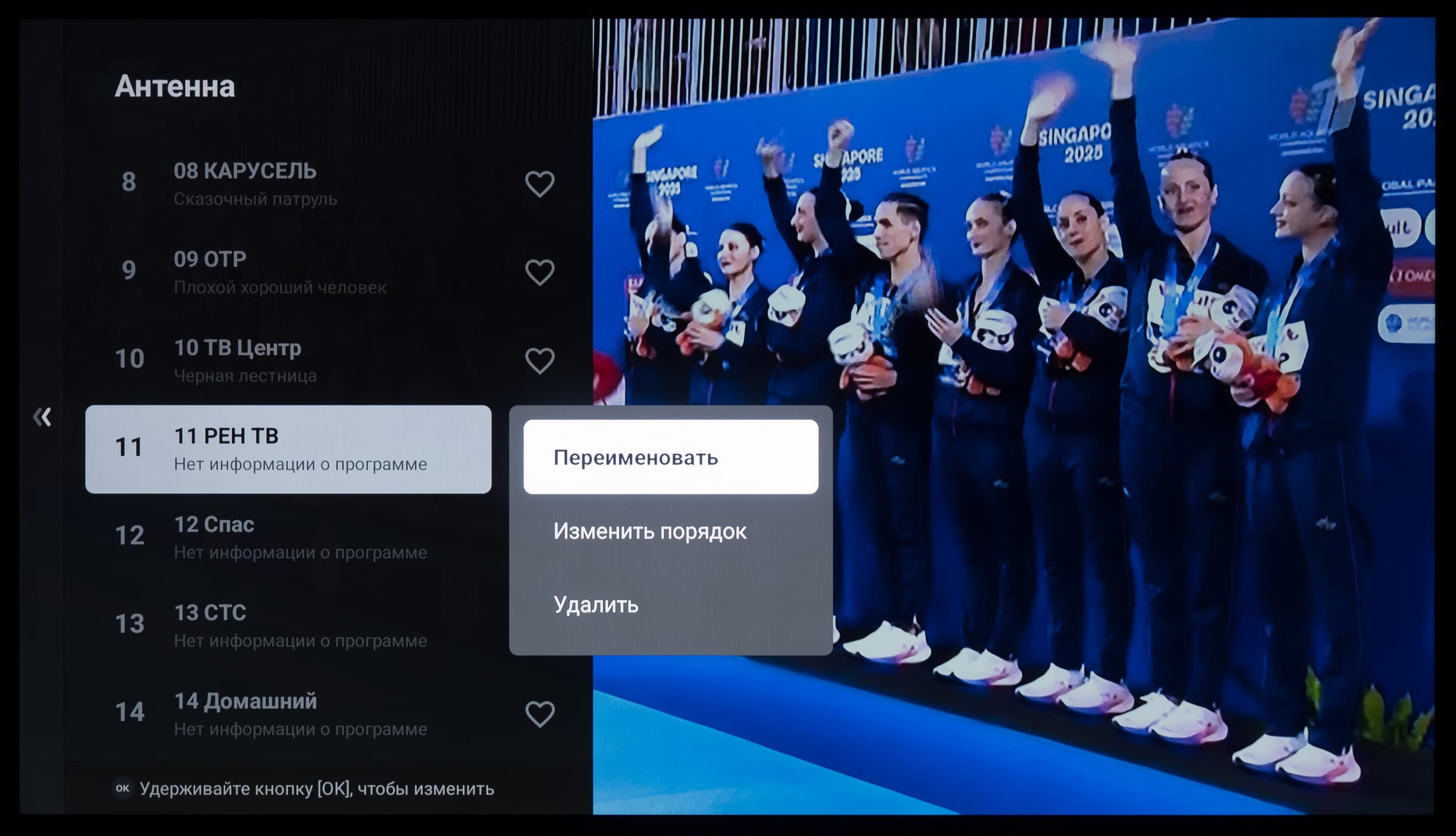
Task: Click the Антенна source heading
Action: click(x=175, y=86)
